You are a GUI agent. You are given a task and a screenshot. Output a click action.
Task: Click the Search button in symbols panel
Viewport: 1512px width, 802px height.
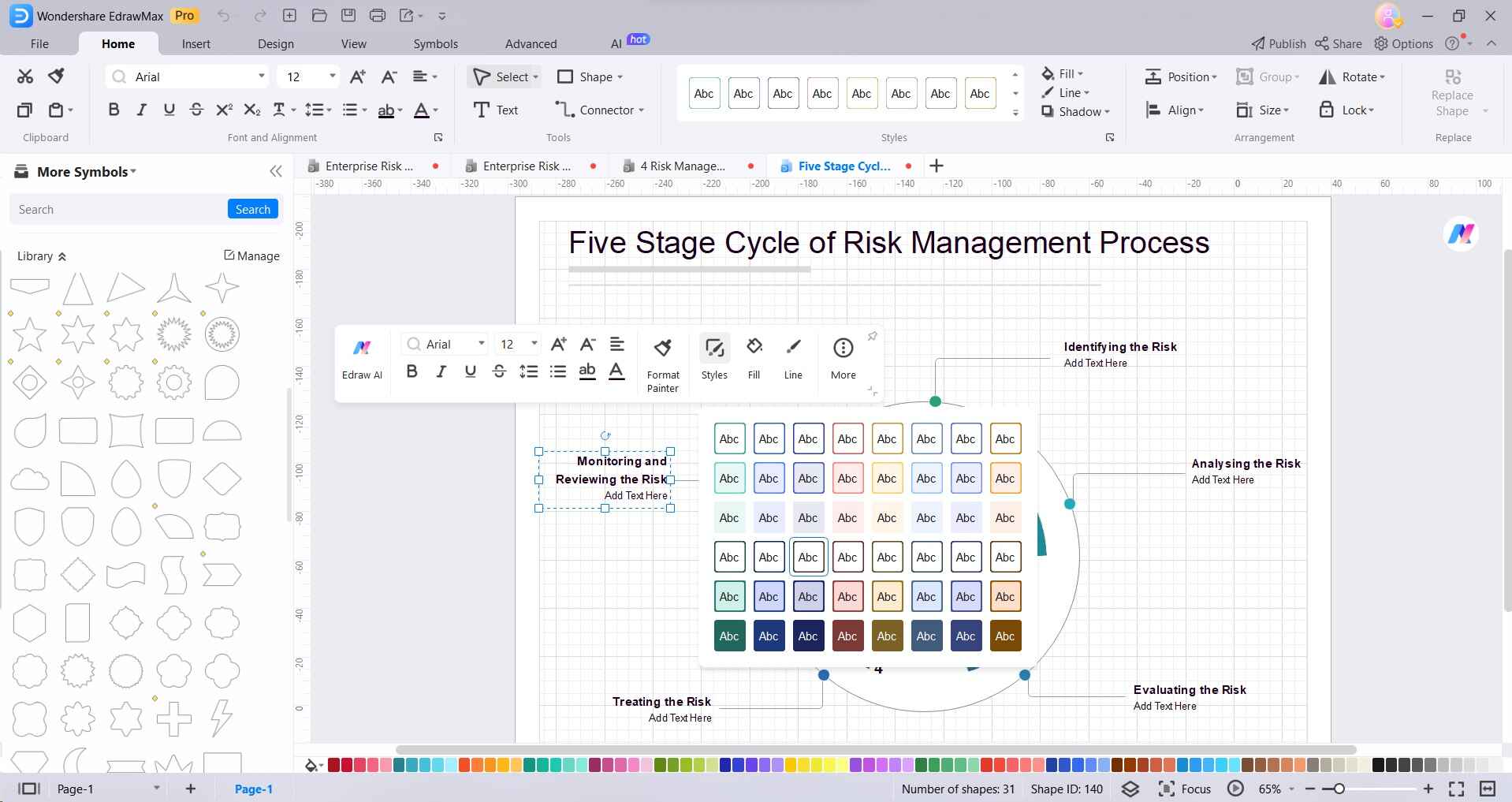pos(252,209)
